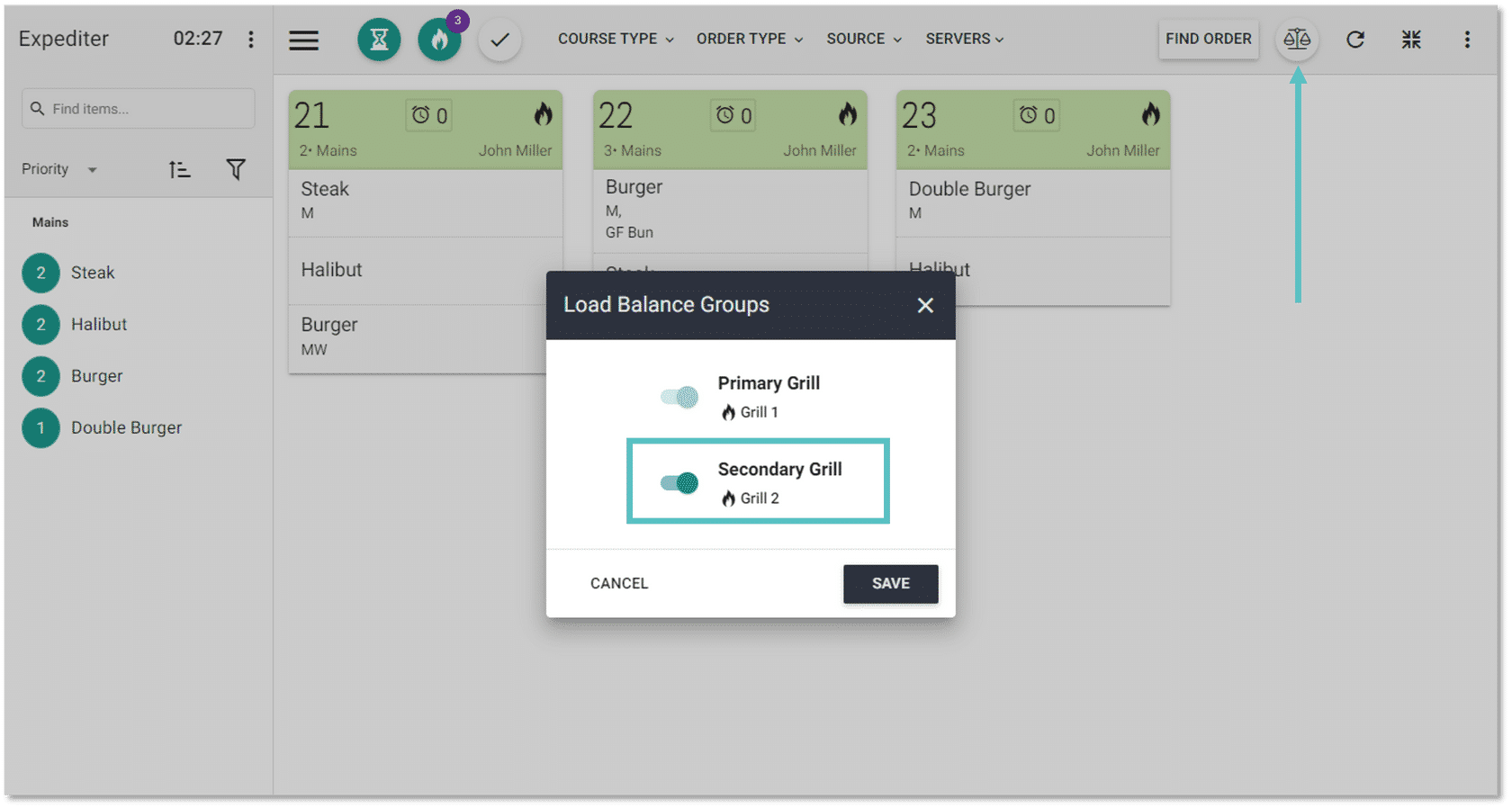Click the refresh icon in toolbar
1512x808 pixels.
pyautogui.click(x=1354, y=40)
